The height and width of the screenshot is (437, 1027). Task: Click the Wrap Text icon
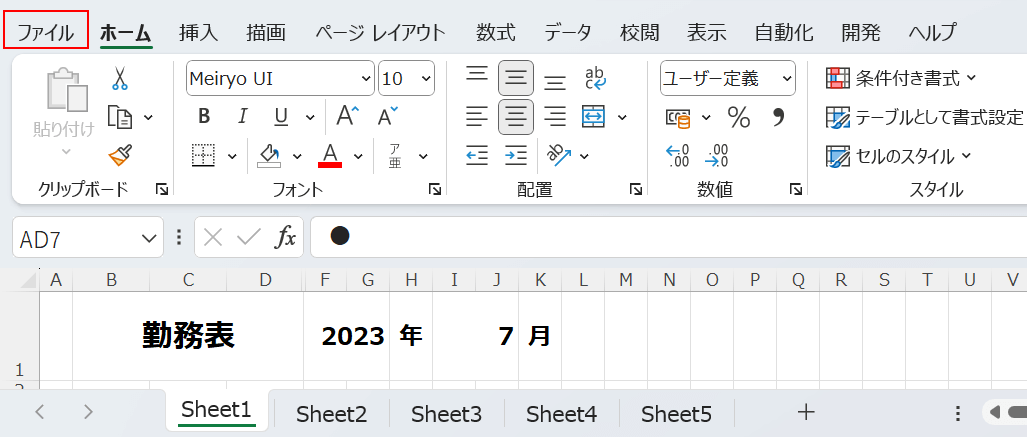click(595, 78)
